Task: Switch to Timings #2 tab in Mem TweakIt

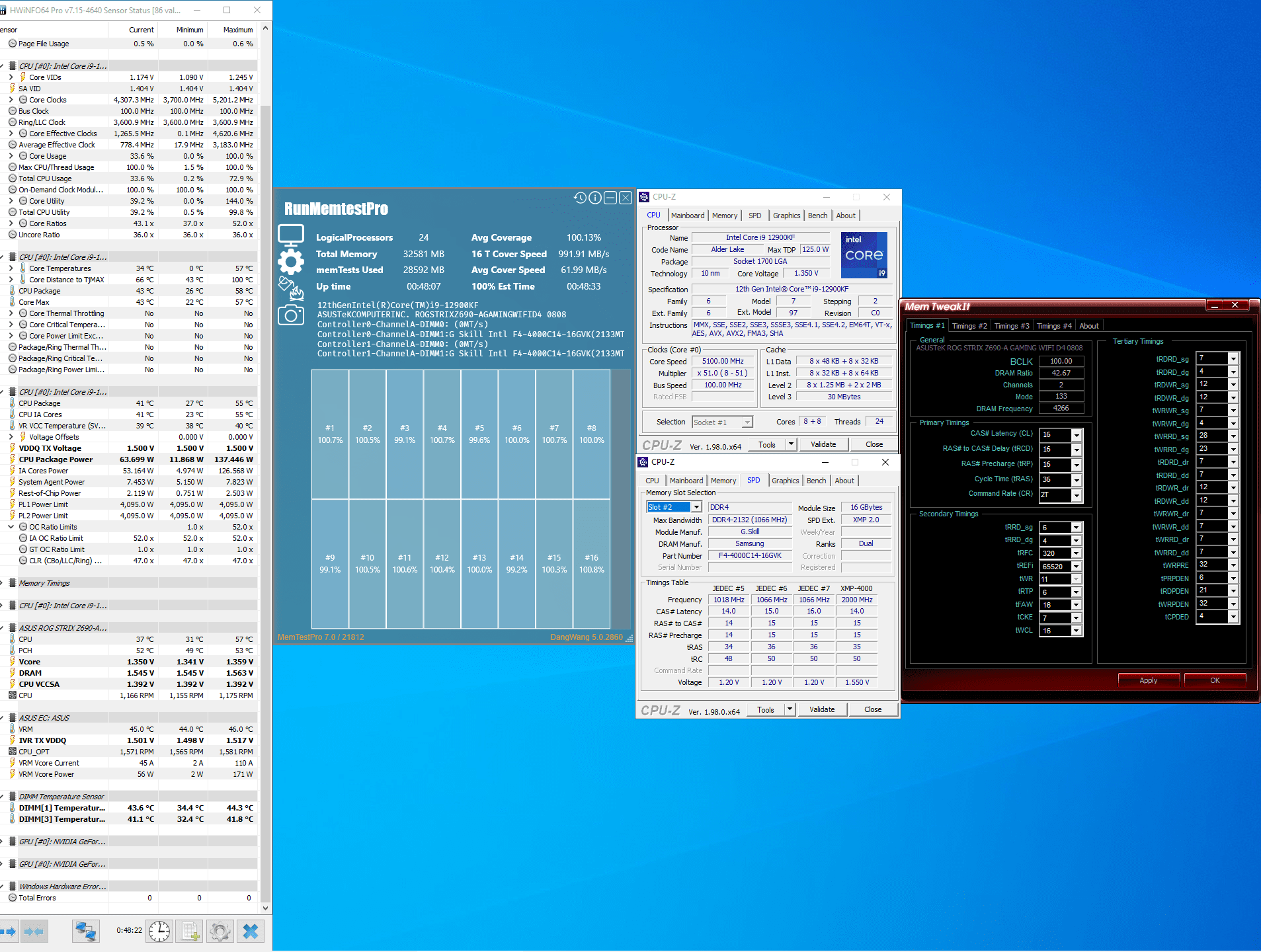Action: 969,326
